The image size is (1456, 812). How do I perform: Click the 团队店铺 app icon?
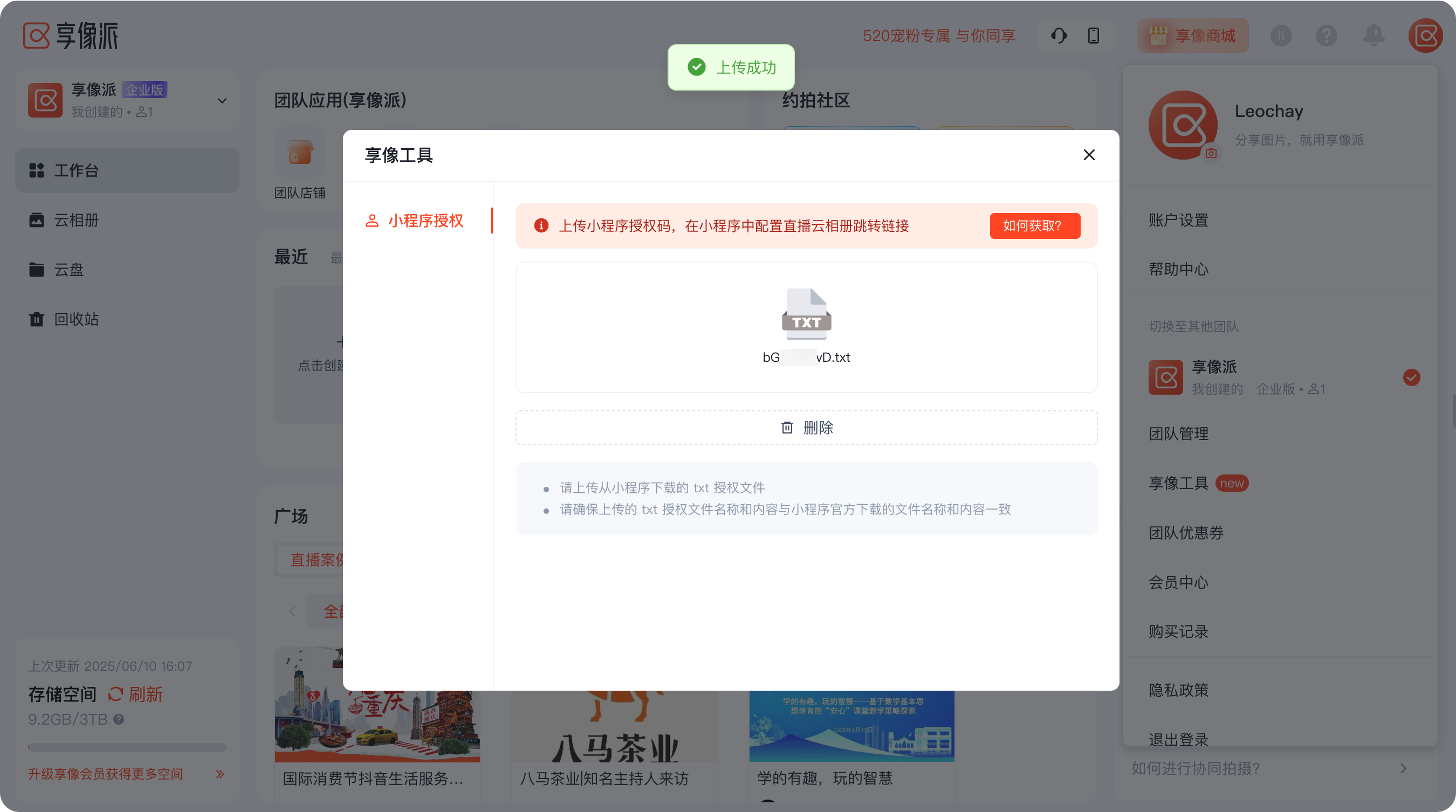(x=300, y=153)
